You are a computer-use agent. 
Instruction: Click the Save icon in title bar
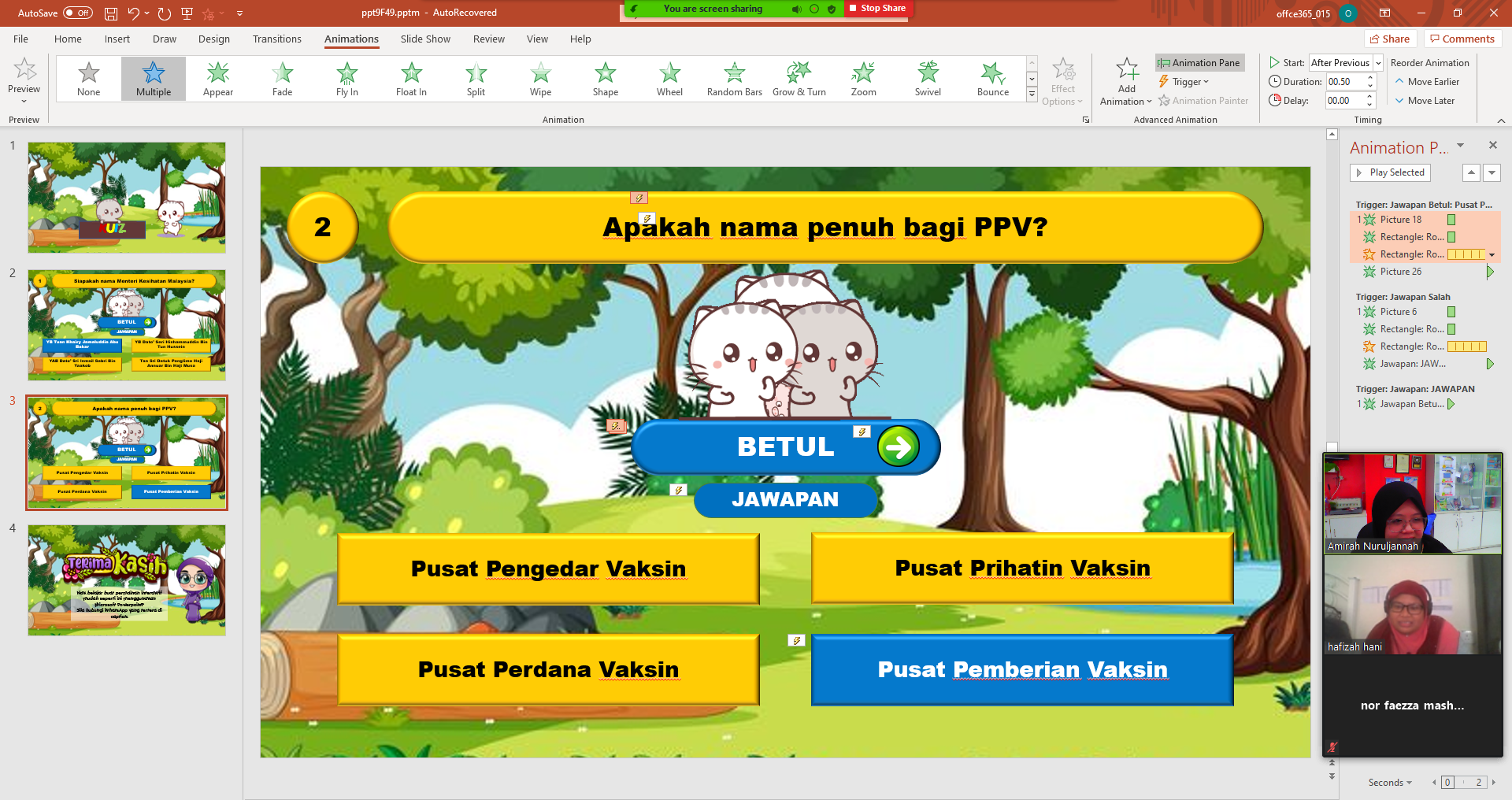pyautogui.click(x=111, y=13)
